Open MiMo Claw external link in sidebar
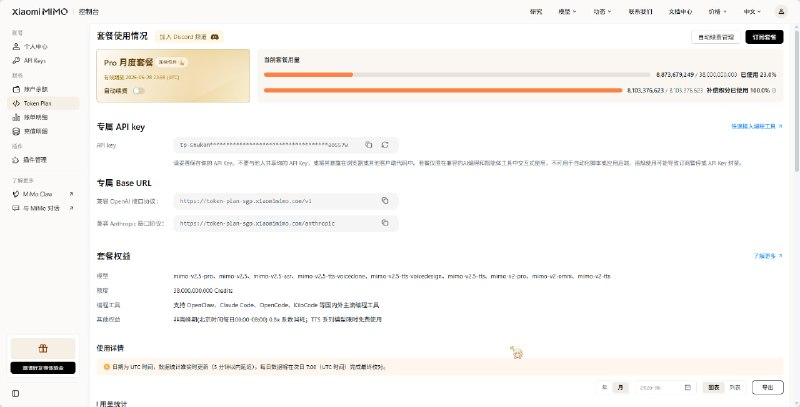The width and height of the screenshot is (800, 407). point(43,194)
